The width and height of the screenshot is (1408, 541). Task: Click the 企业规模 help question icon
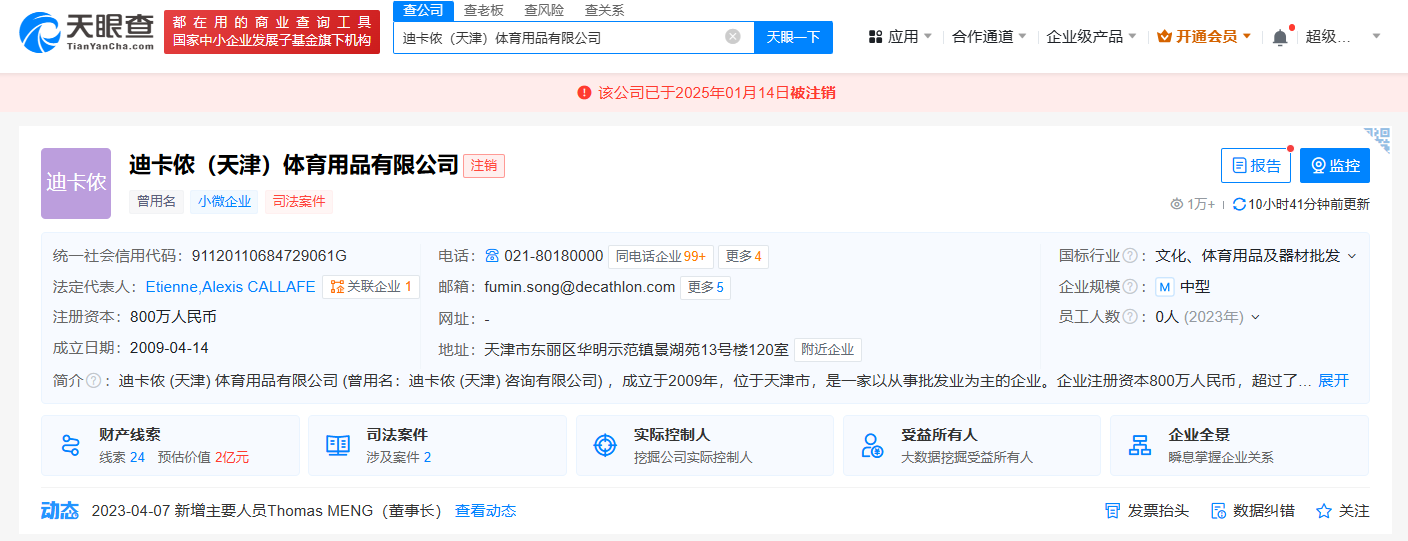pos(1130,287)
